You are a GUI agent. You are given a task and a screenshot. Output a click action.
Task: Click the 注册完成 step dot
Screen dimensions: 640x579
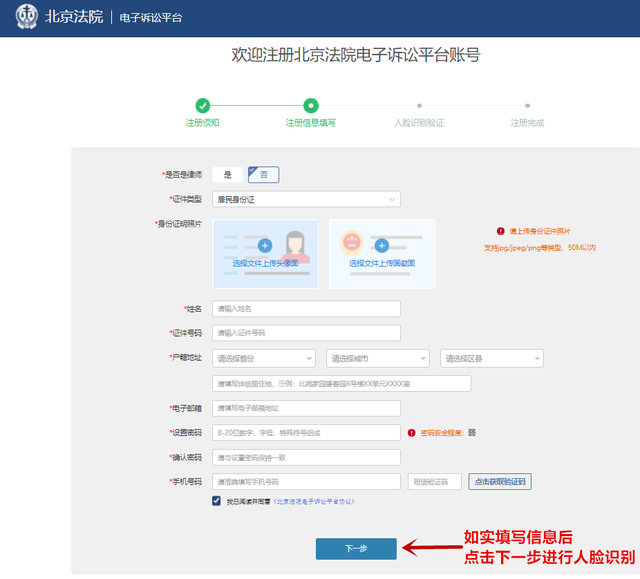527,106
